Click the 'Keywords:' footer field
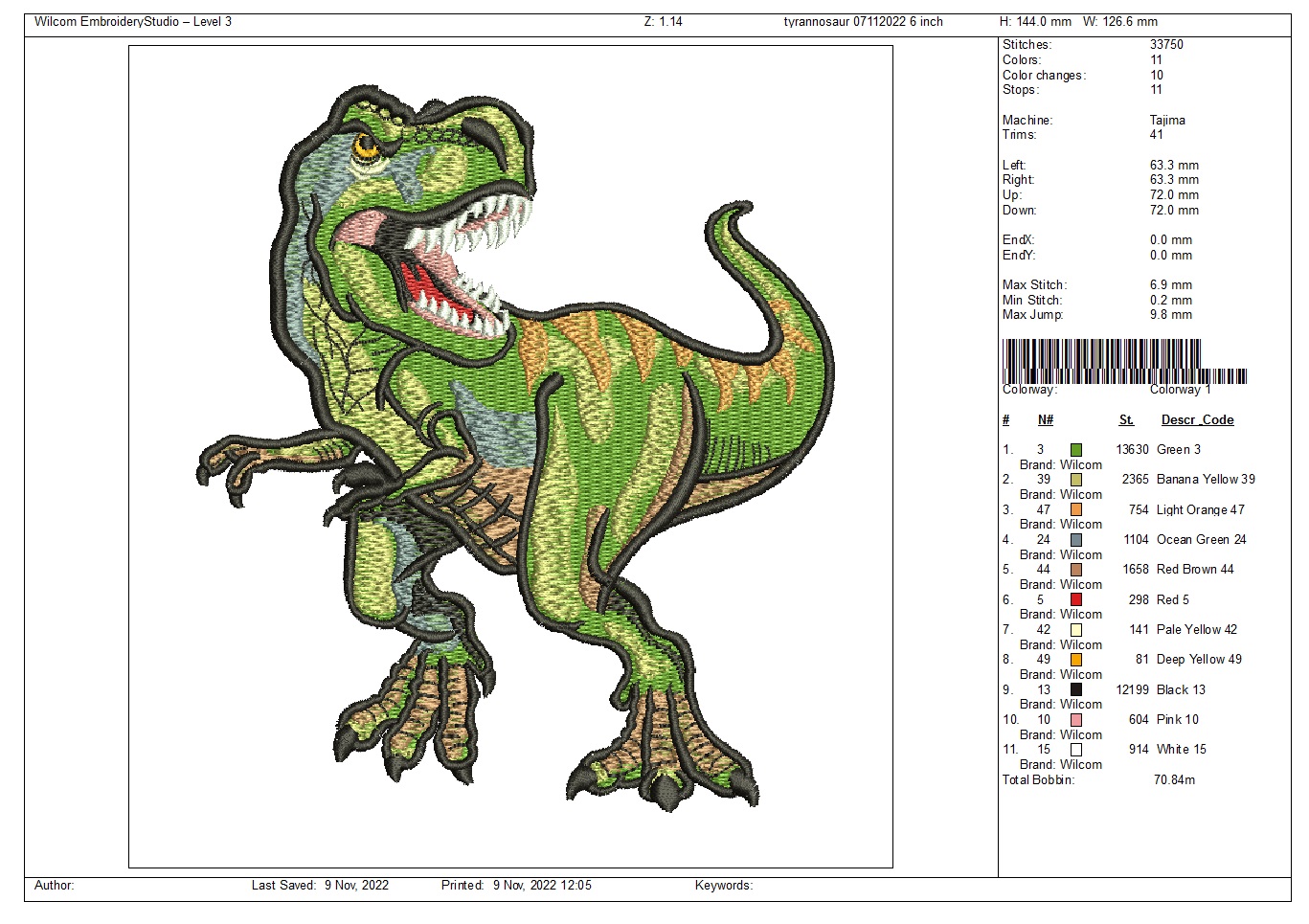Viewport: 1309px width, 924px height. point(724,886)
